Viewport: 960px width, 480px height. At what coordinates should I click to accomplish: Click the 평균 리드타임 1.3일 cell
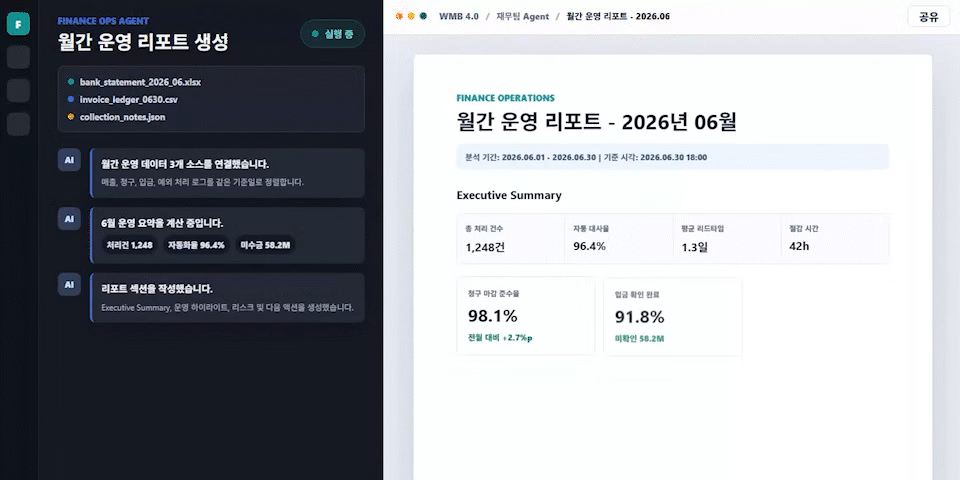[727, 239]
